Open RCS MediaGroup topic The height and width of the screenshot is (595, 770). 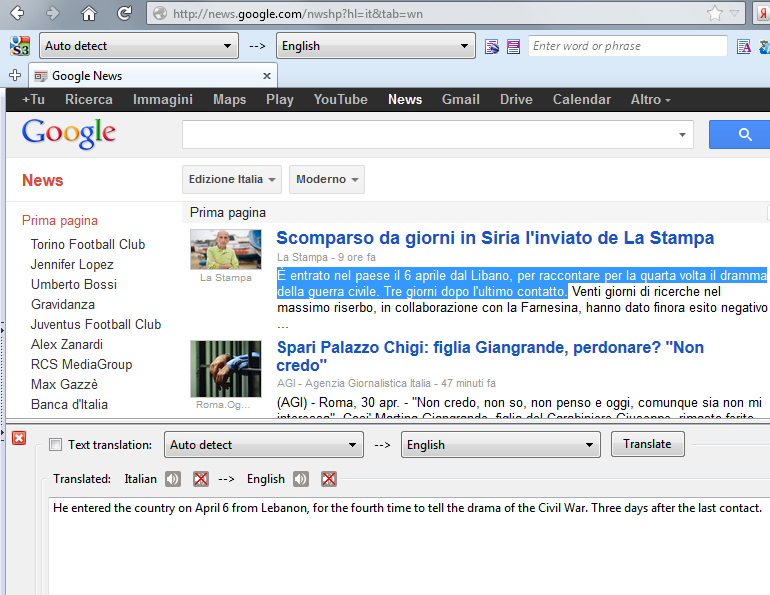[82, 364]
